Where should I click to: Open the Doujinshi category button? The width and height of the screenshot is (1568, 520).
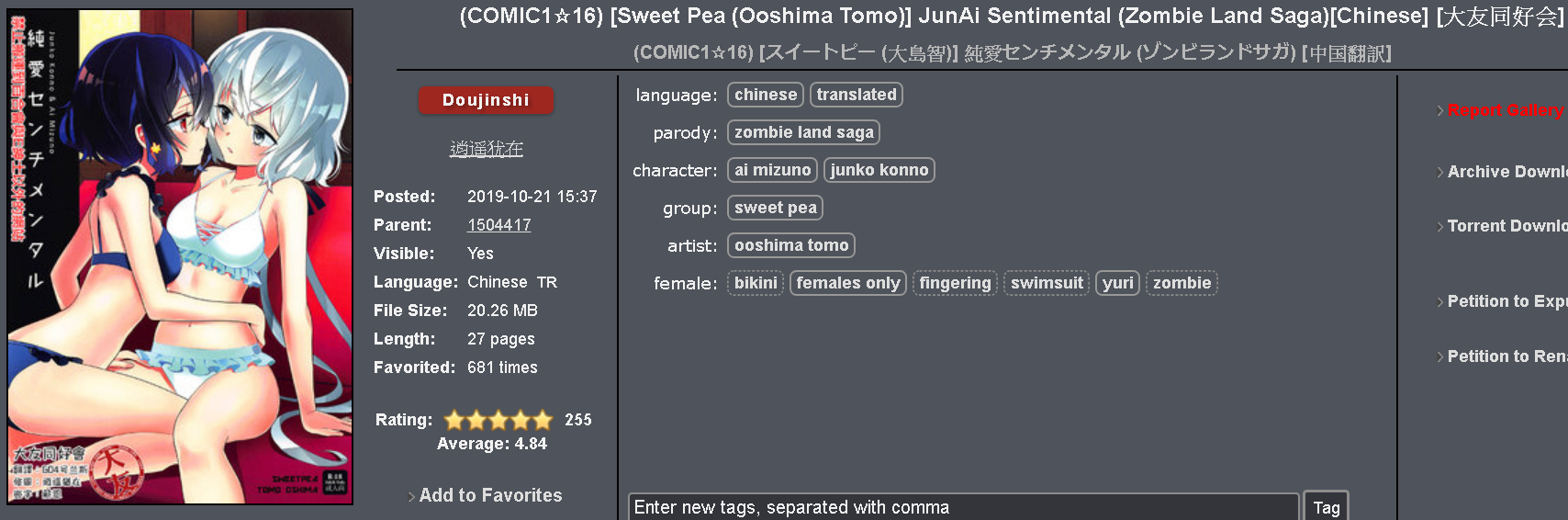[486, 100]
